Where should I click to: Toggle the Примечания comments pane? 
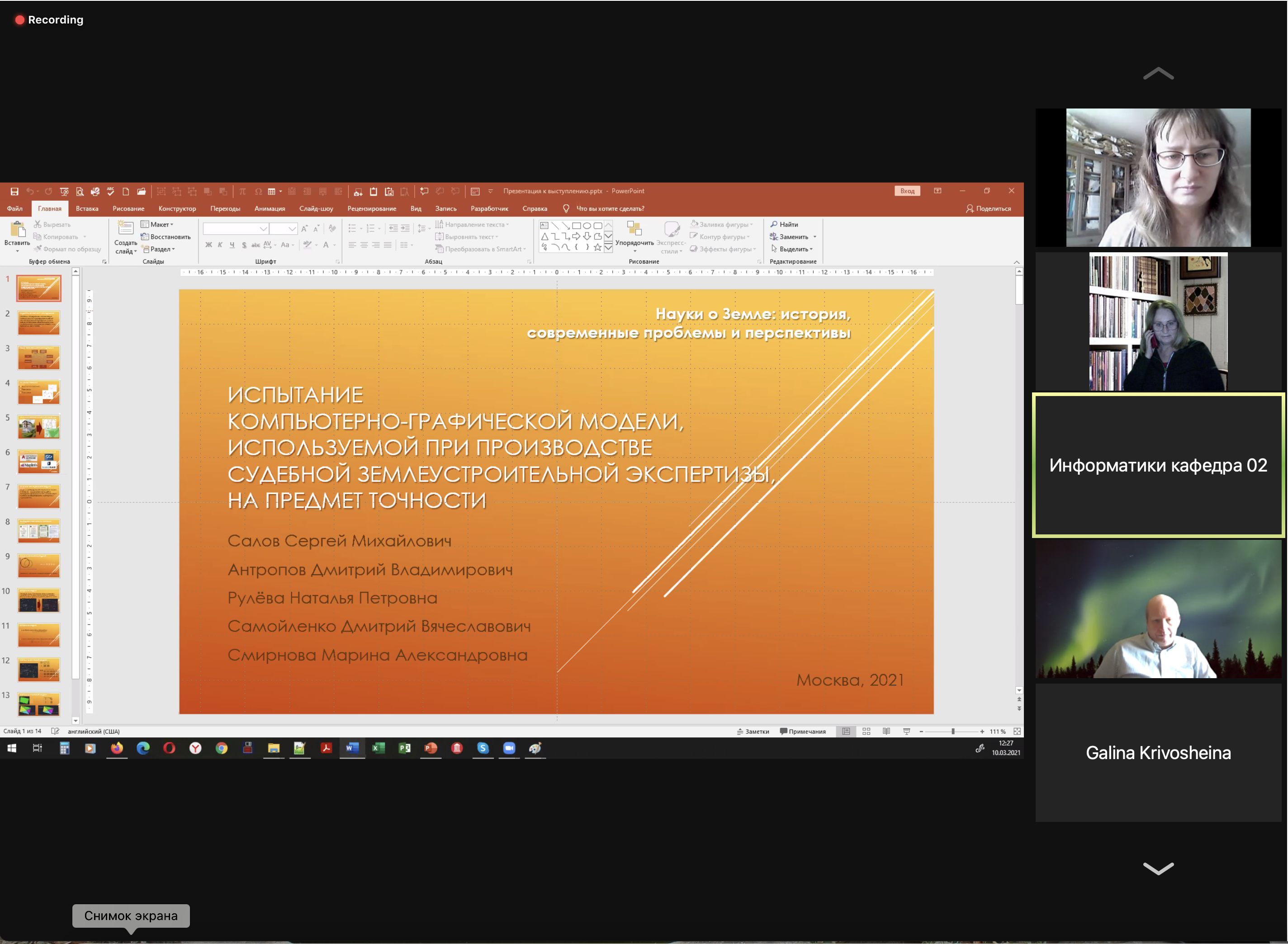(803, 732)
